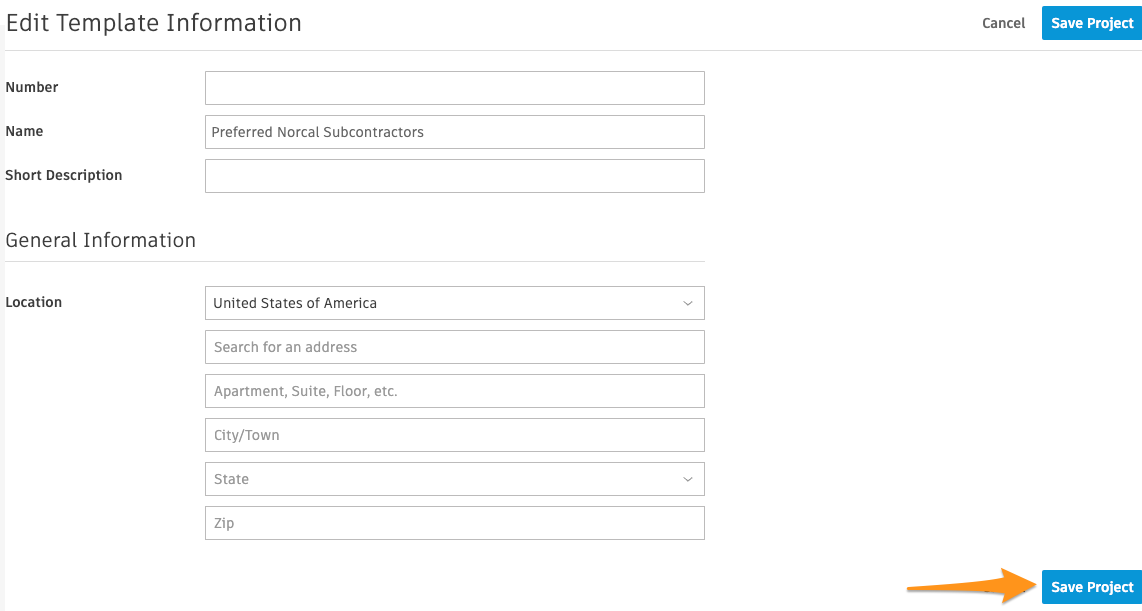Select the Name field containing Preferred Norcal Subcontractors

[454, 131]
